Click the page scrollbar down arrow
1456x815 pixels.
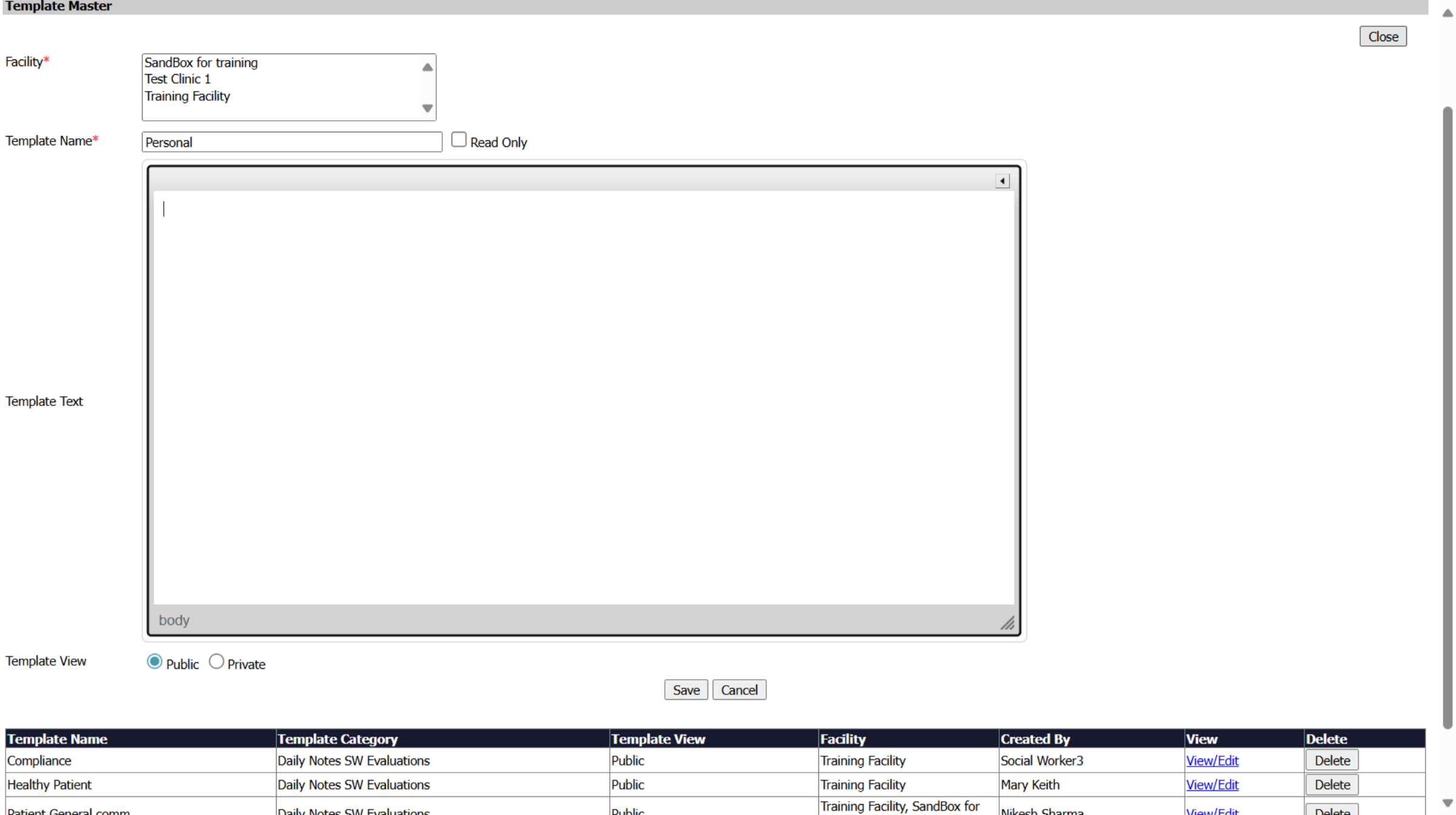pos(1448,803)
